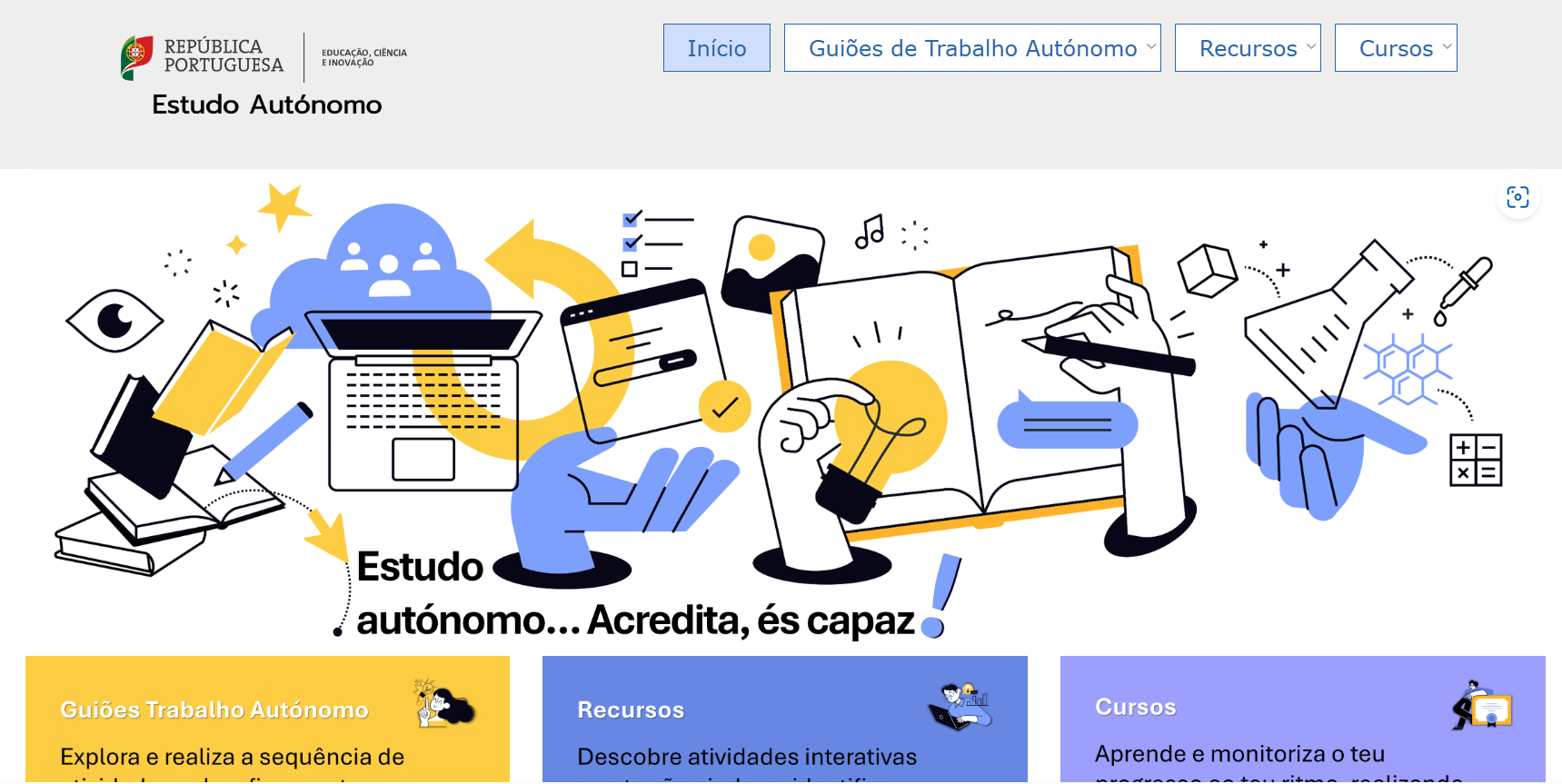1562x784 pixels.
Task: Click the calculator symbol in the banner
Action: tap(1475, 460)
